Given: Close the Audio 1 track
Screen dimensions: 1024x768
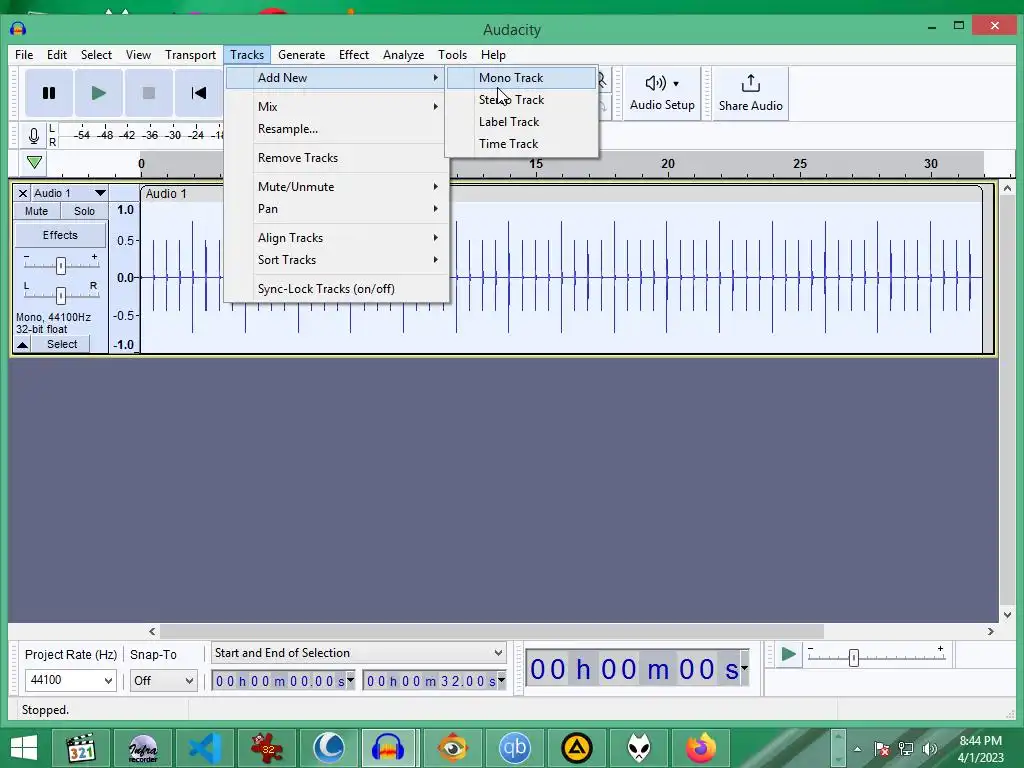Looking at the screenshot, I should point(23,193).
